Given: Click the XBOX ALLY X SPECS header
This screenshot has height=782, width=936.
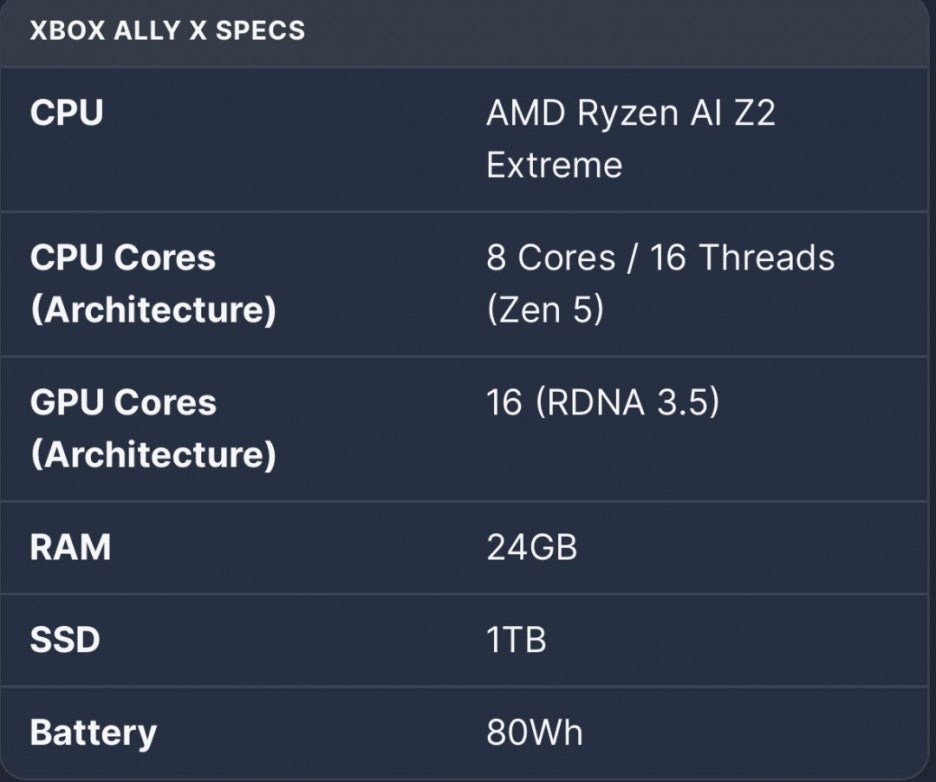Looking at the screenshot, I should point(167,30).
